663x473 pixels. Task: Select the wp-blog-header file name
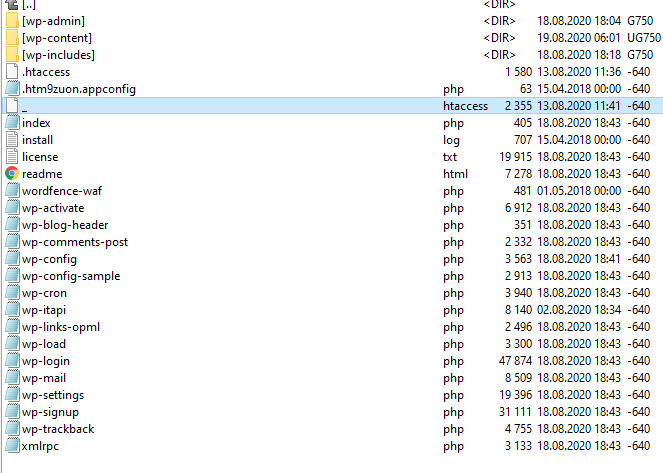click(65, 225)
